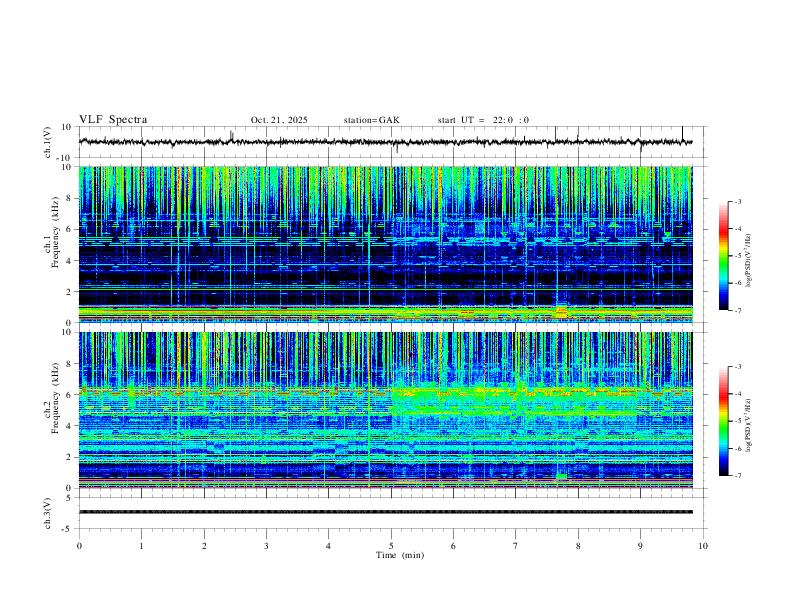Click time axis tick label '5'

[391, 546]
